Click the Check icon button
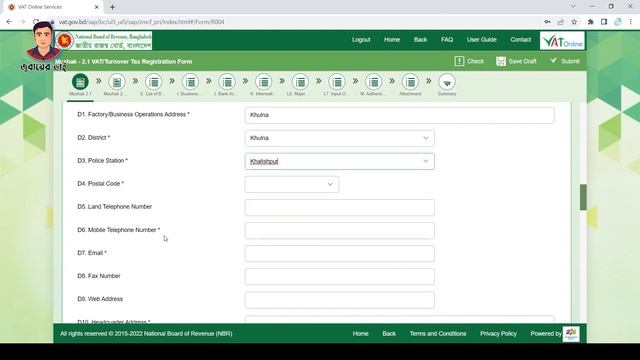This screenshot has height=360, width=640. pyautogui.click(x=469, y=61)
